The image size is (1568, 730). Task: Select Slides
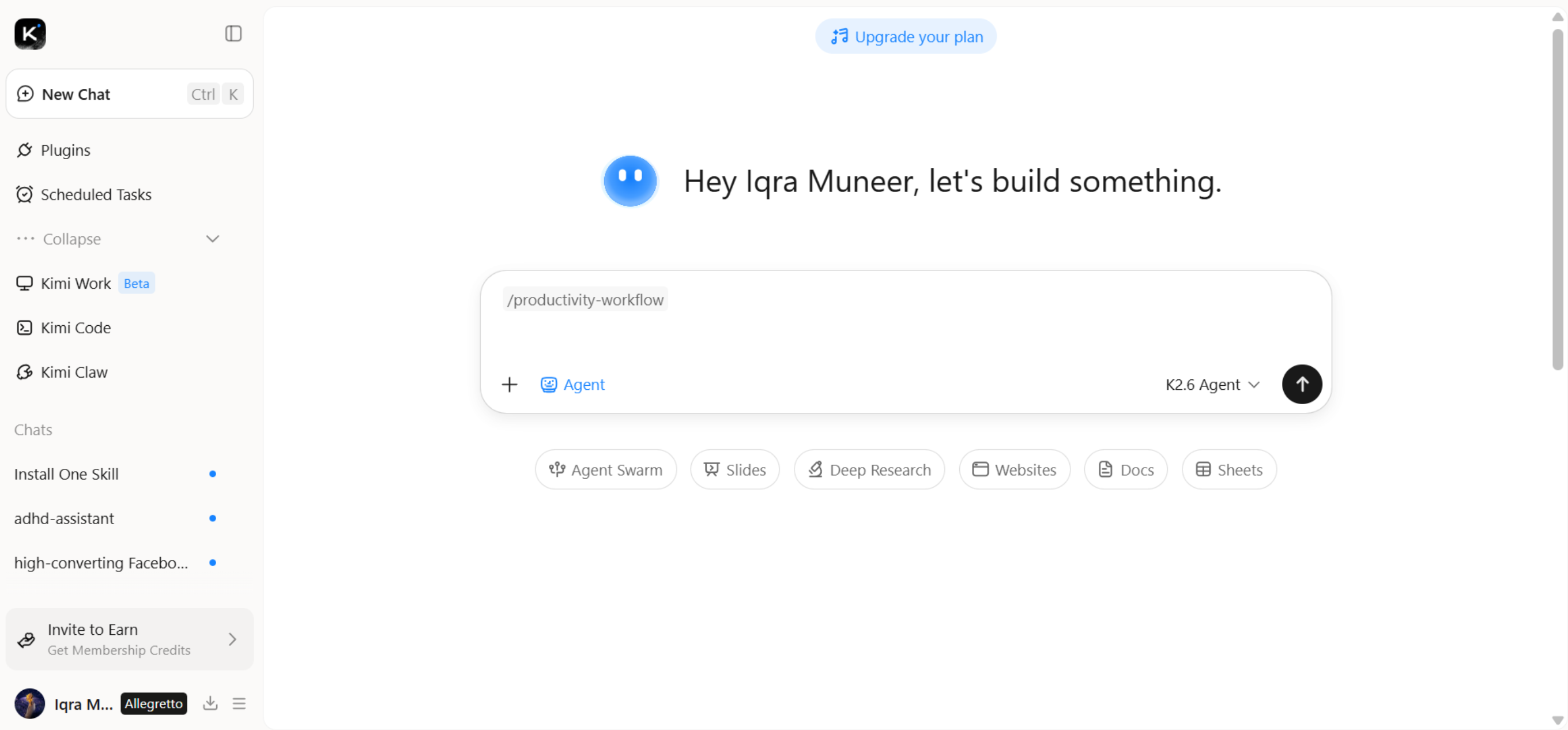tap(734, 469)
